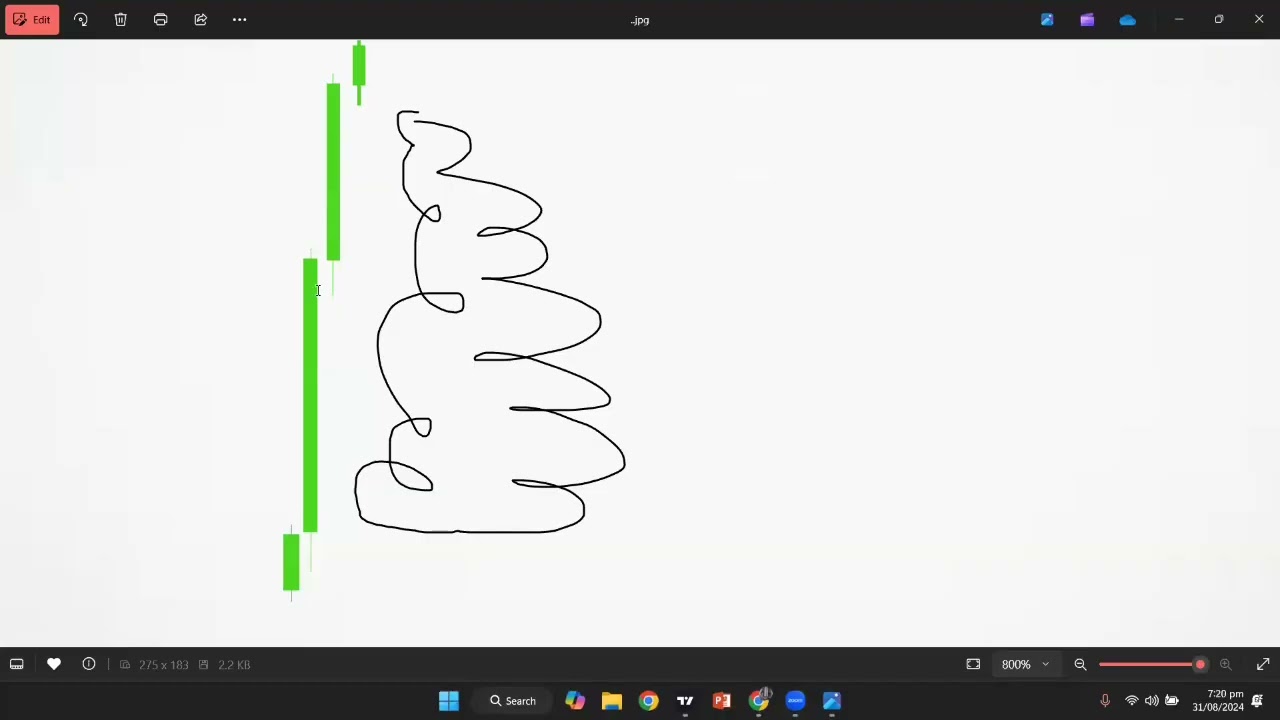
Task: Open TradingView from the taskbar
Action: click(x=685, y=701)
